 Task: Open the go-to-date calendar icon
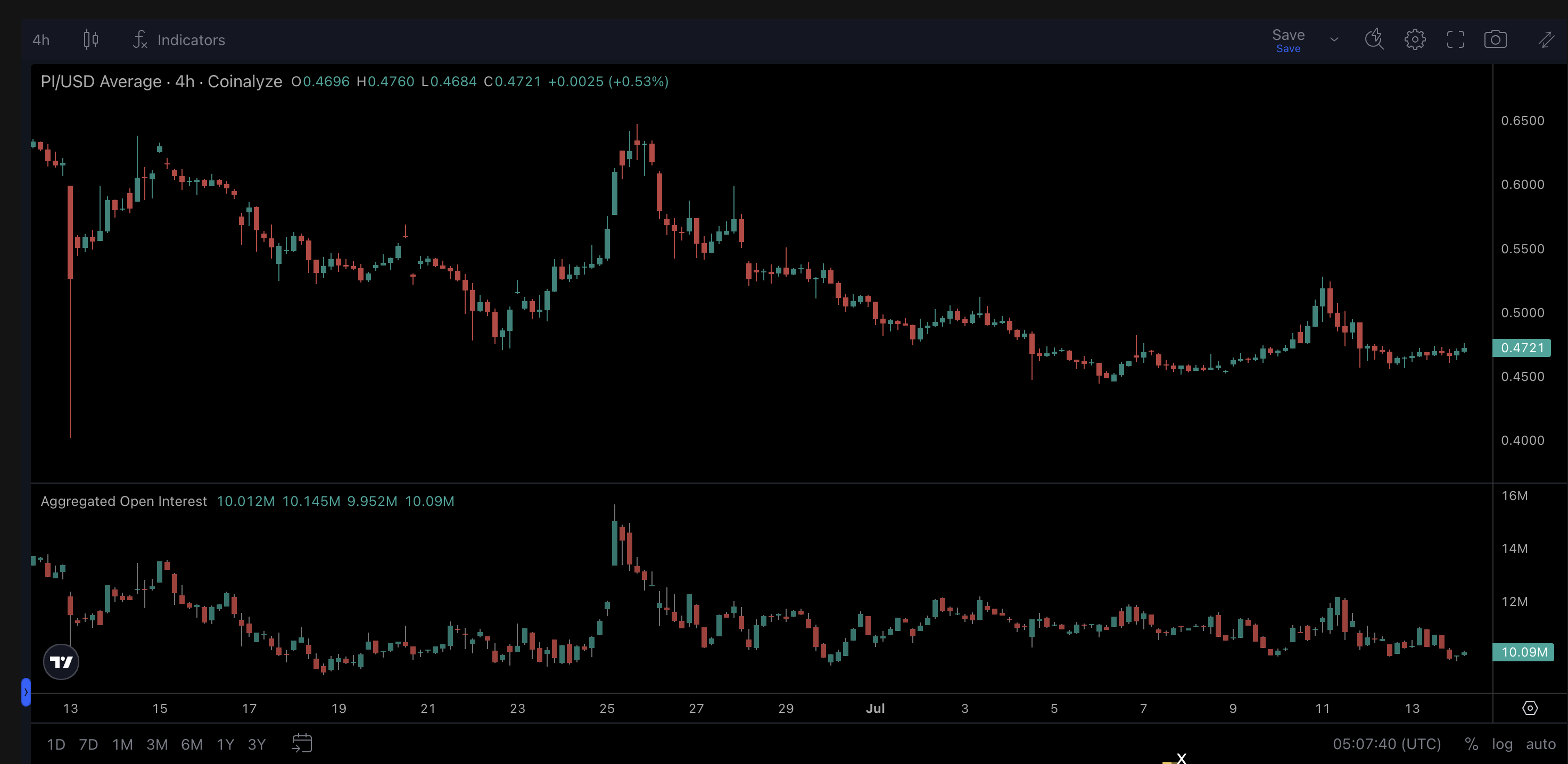302,743
